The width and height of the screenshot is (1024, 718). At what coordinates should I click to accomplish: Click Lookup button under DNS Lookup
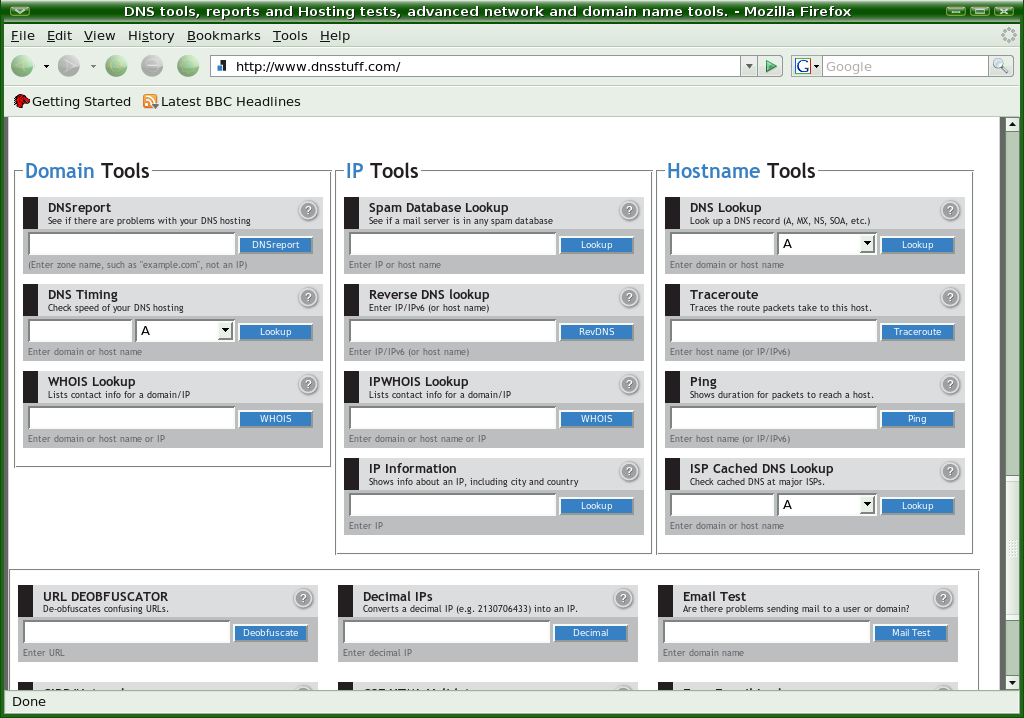(918, 244)
